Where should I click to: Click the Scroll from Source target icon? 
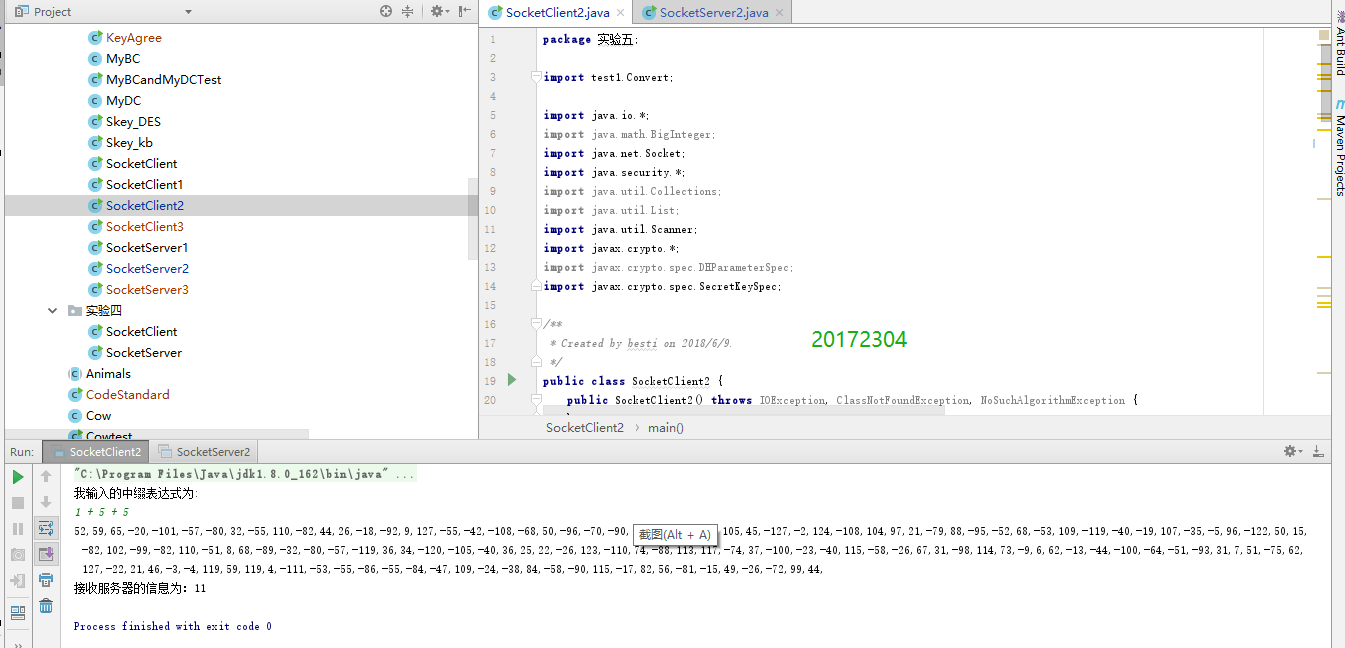pyautogui.click(x=386, y=11)
